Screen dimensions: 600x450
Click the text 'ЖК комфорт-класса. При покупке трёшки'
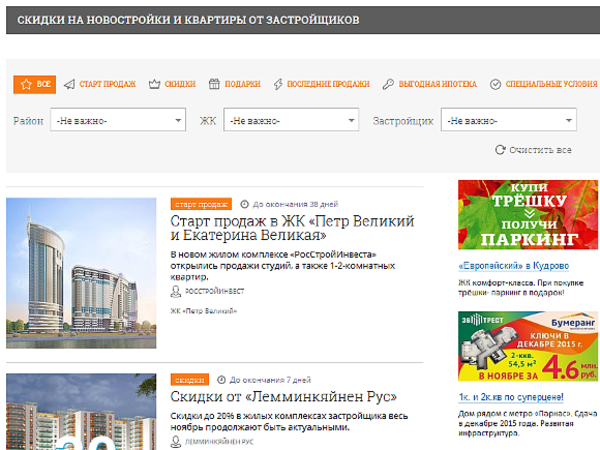521,288
